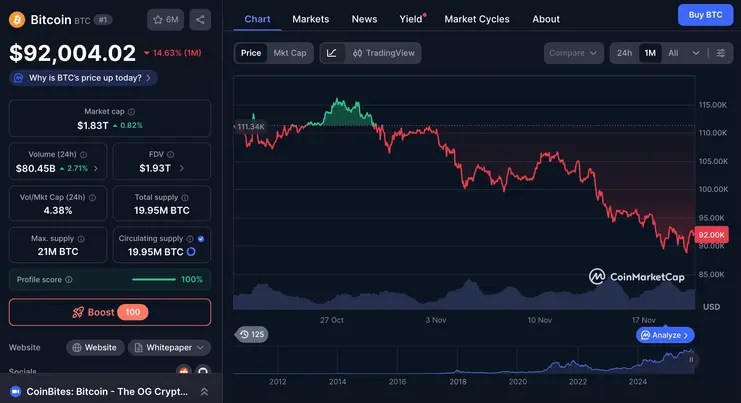Select the All time range
The width and height of the screenshot is (741, 403).
(673, 53)
